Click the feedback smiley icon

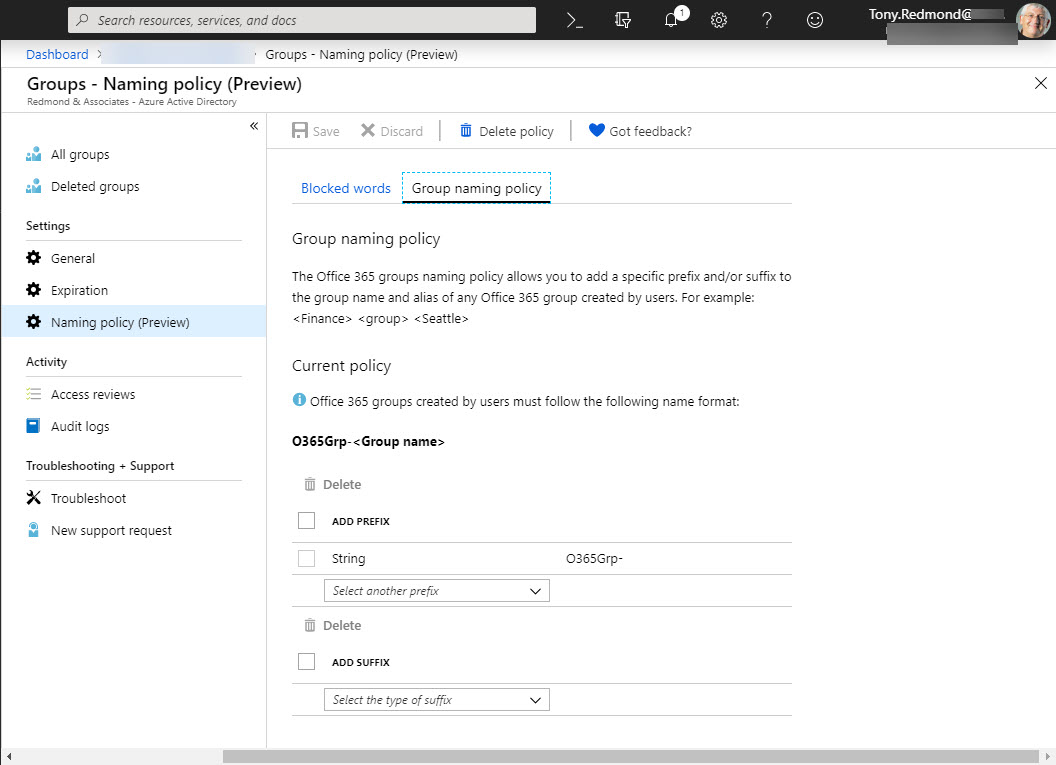pyautogui.click(x=815, y=20)
